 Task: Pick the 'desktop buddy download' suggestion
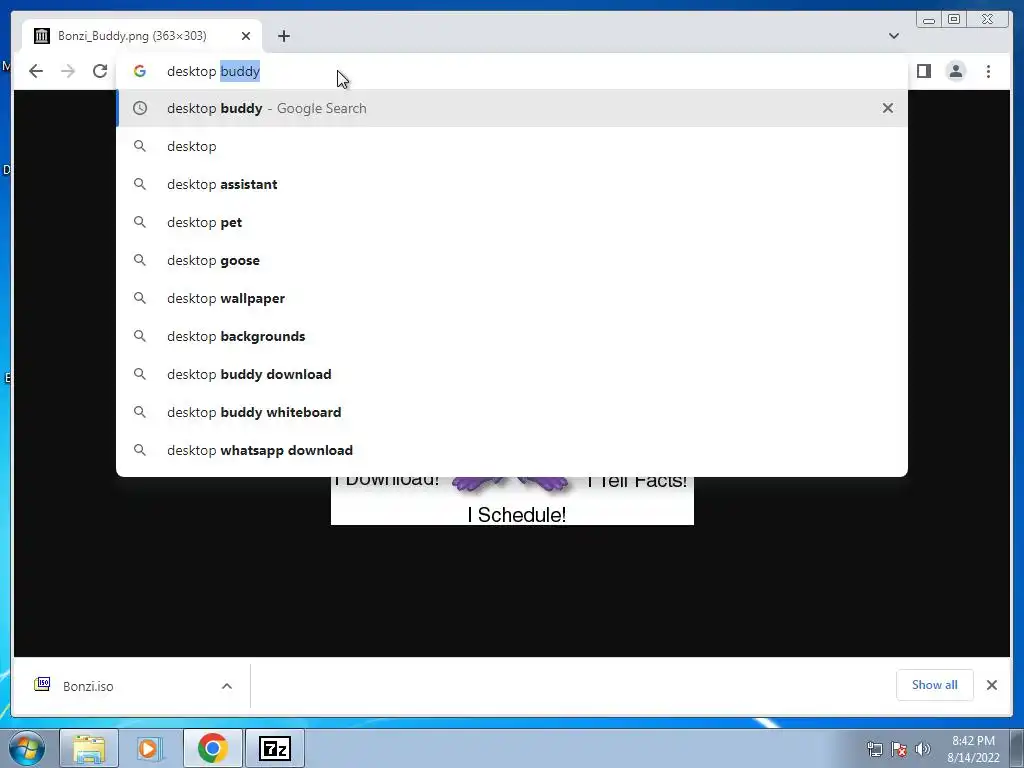(511, 374)
